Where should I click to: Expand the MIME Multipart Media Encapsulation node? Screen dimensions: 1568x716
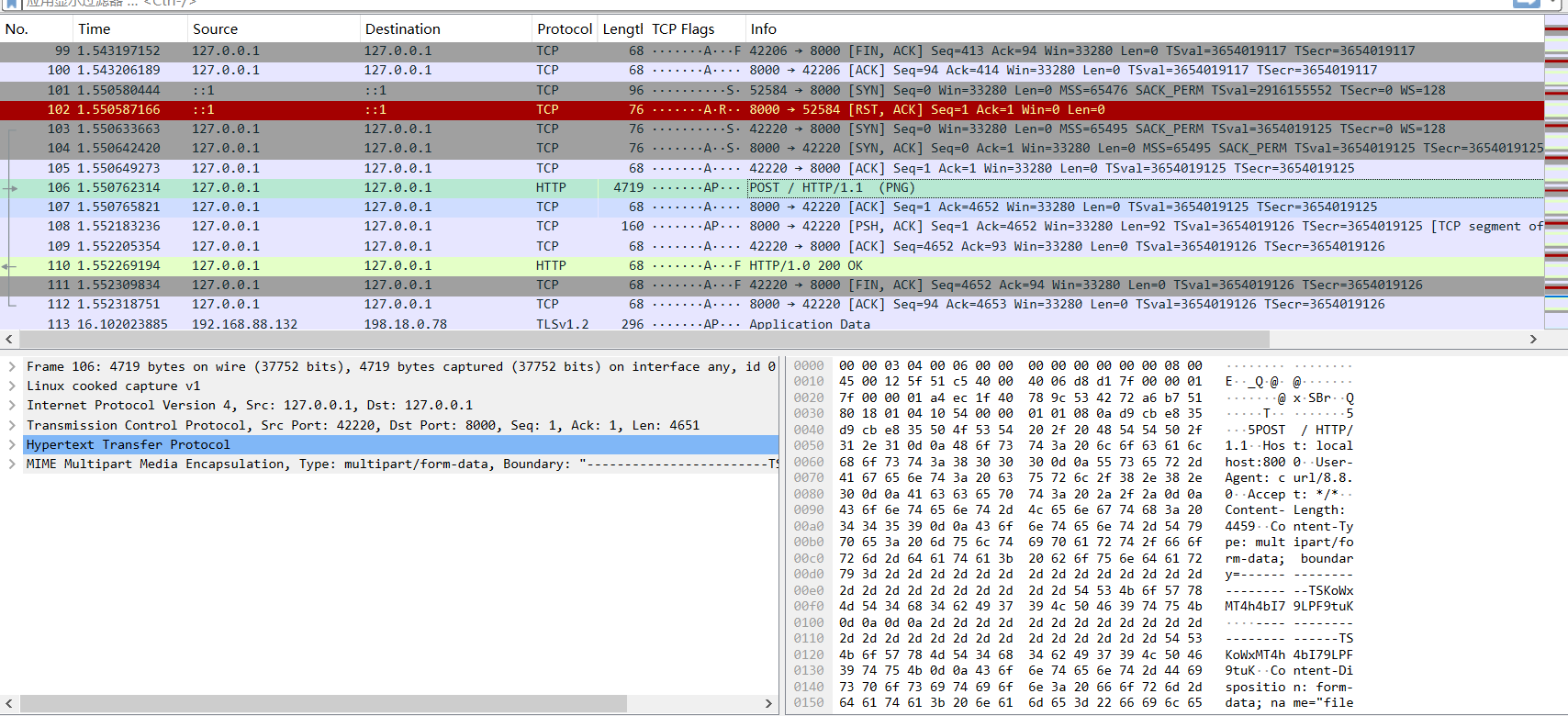coord(11,464)
